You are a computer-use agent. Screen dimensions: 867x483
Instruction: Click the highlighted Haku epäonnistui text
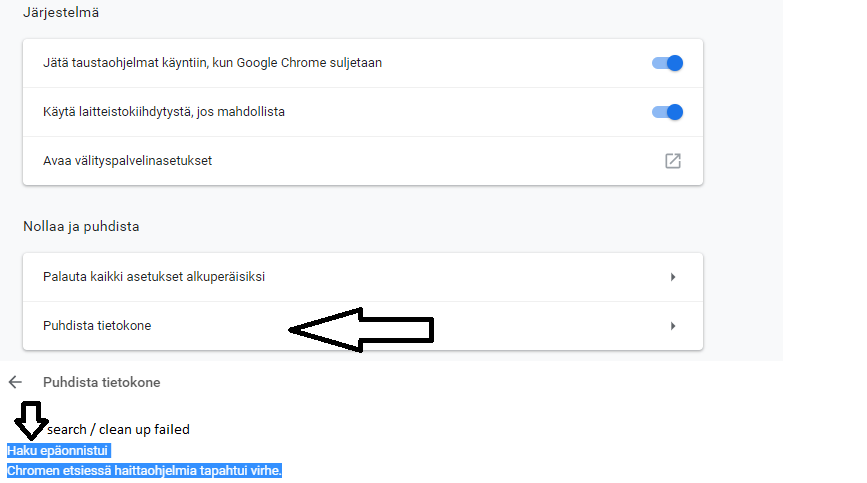(57, 451)
